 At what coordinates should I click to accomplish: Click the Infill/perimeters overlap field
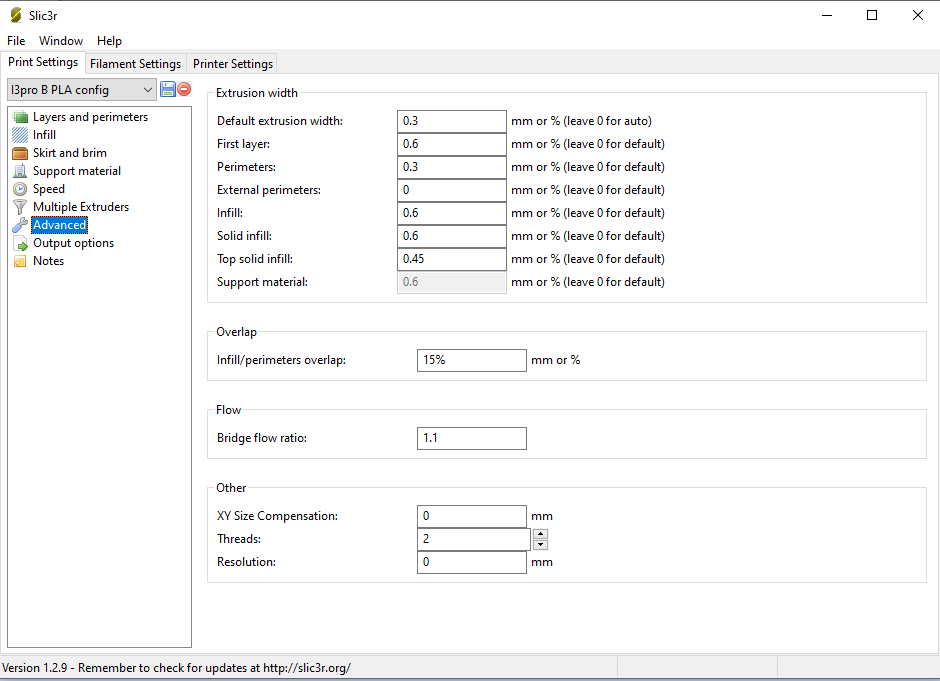(x=471, y=360)
